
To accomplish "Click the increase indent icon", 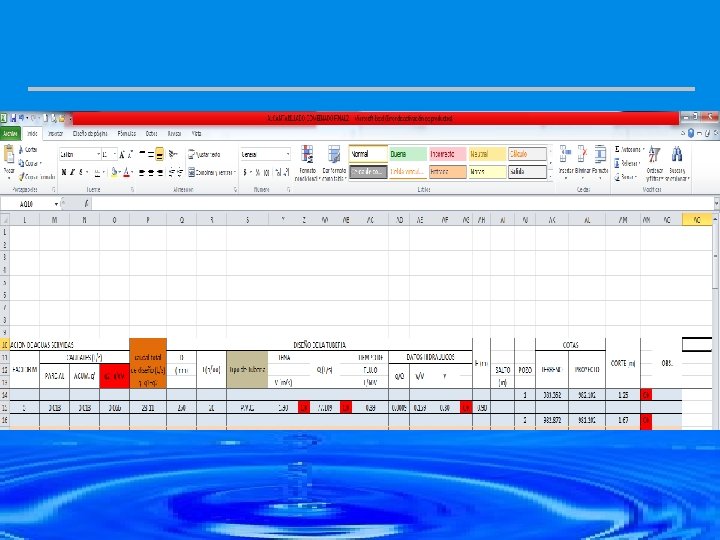I will pos(179,173).
